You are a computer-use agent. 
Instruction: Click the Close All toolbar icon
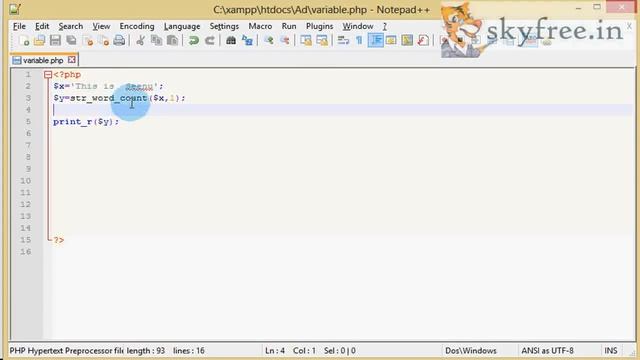[x=104, y=40]
